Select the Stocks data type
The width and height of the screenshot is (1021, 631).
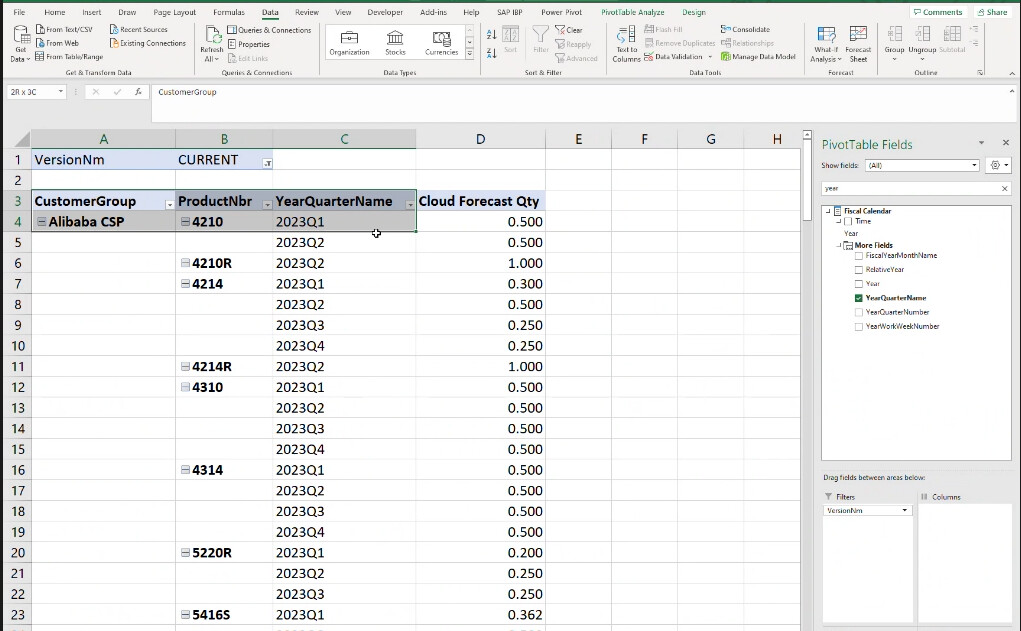coord(395,42)
